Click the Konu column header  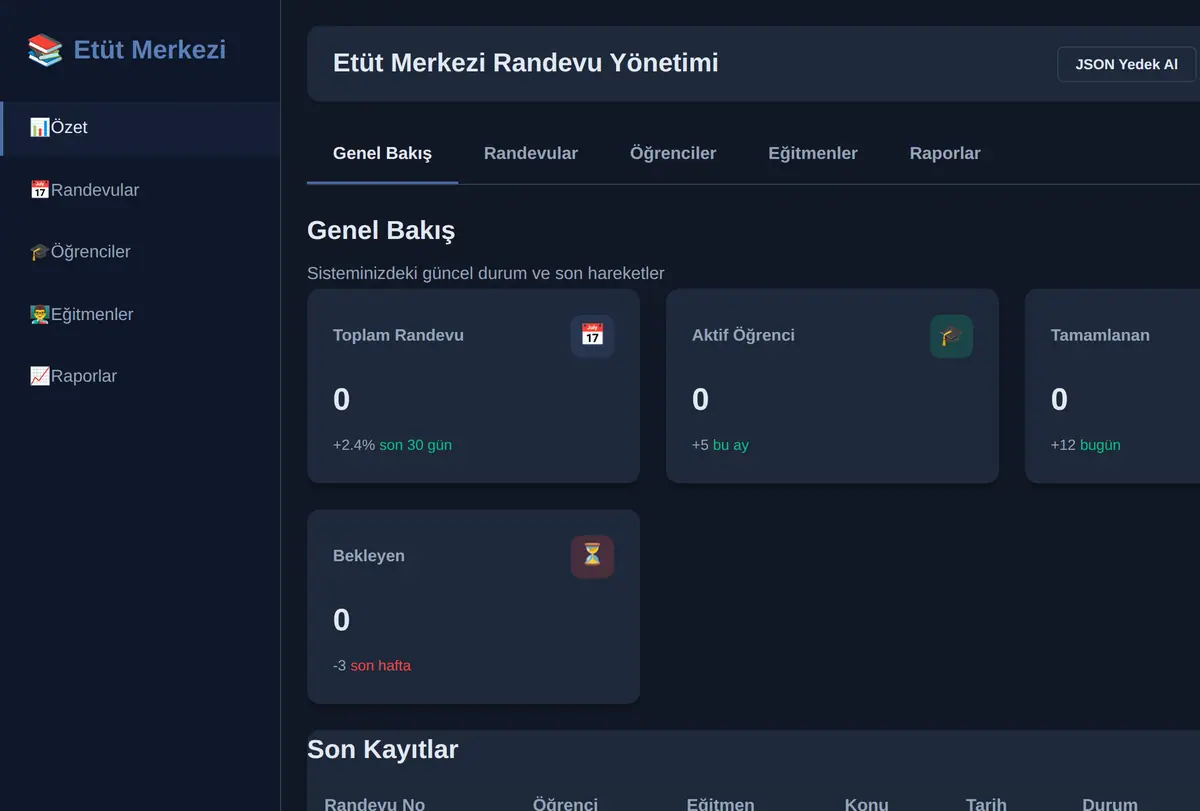(866, 804)
